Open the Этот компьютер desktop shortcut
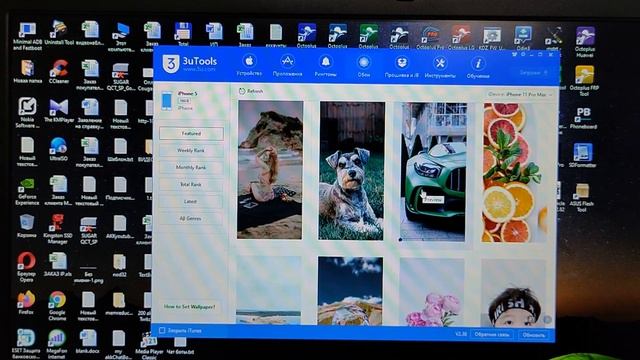This screenshot has height=360, width=640. [x=121, y=37]
